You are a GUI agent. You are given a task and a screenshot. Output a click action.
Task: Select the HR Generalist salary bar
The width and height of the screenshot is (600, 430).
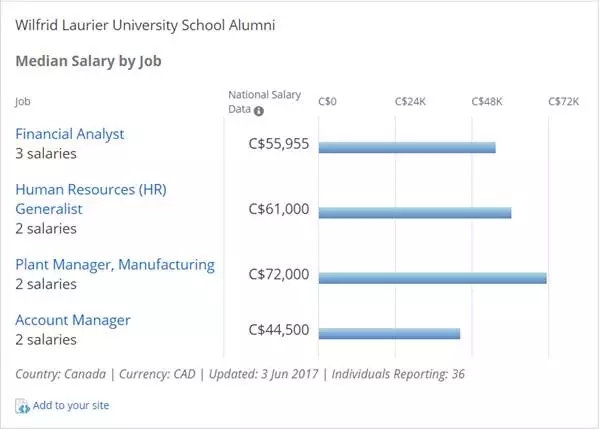tap(415, 212)
